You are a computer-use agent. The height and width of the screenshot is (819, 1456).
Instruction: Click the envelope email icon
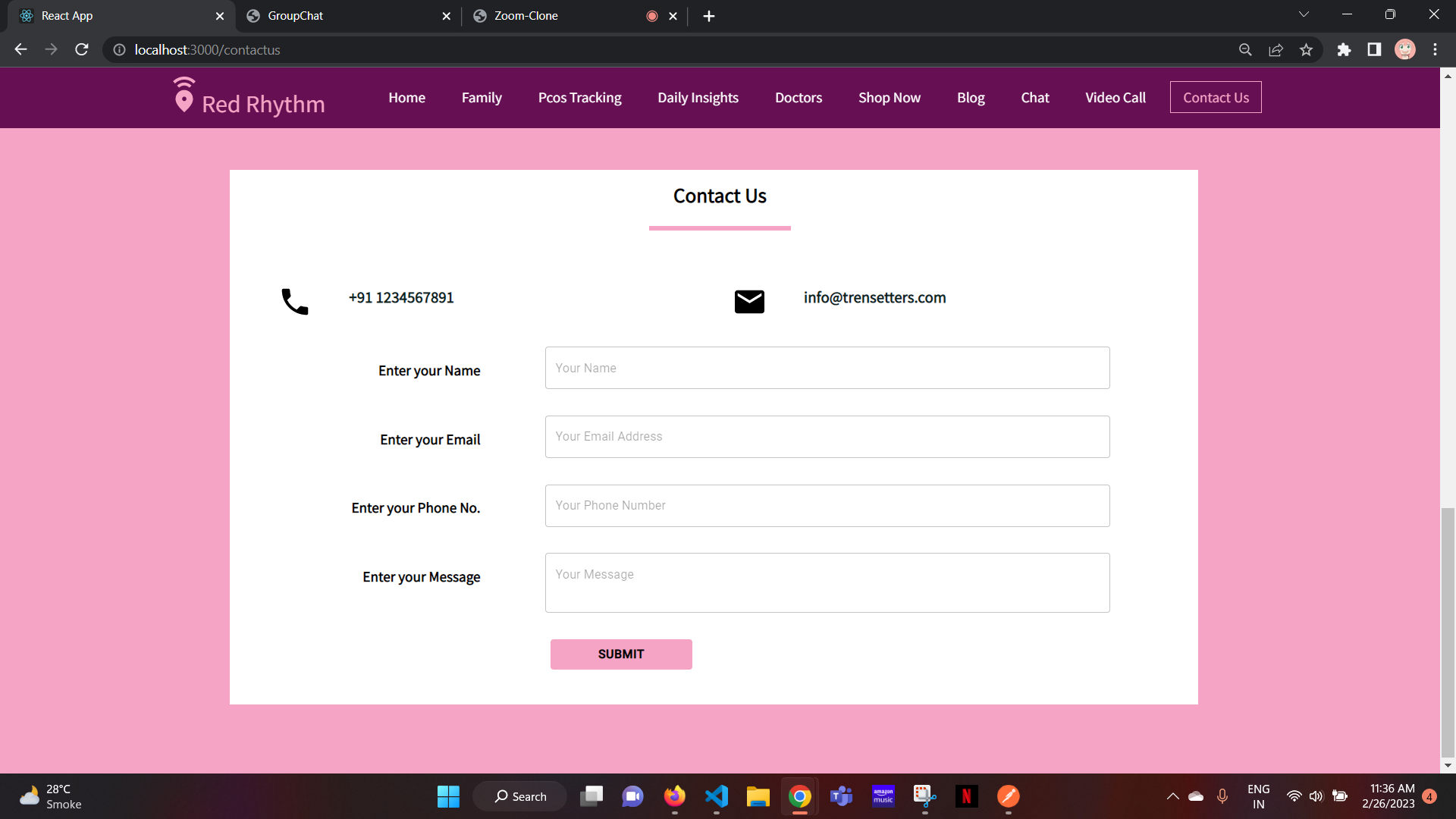point(749,301)
